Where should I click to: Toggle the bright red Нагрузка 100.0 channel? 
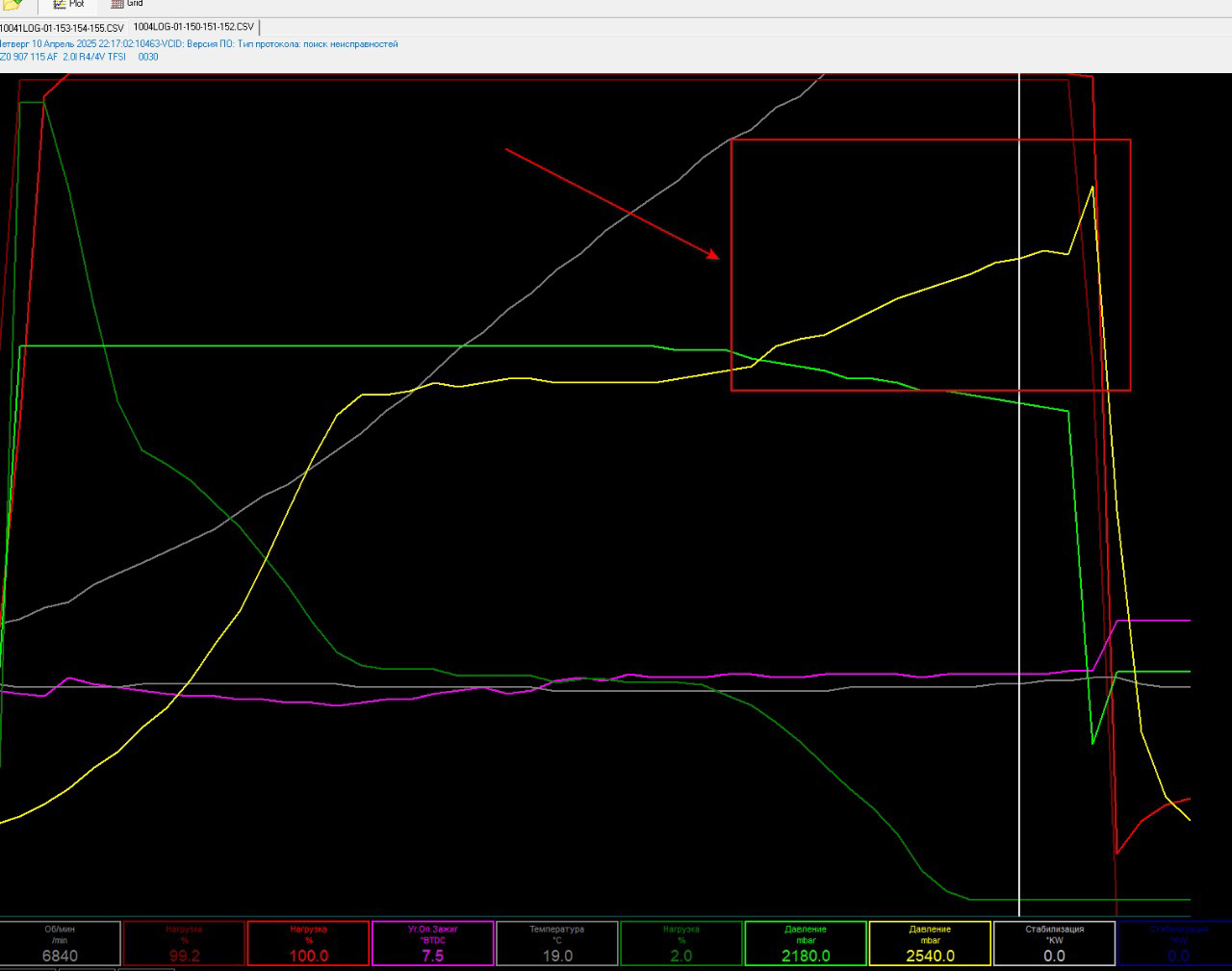tap(308, 943)
